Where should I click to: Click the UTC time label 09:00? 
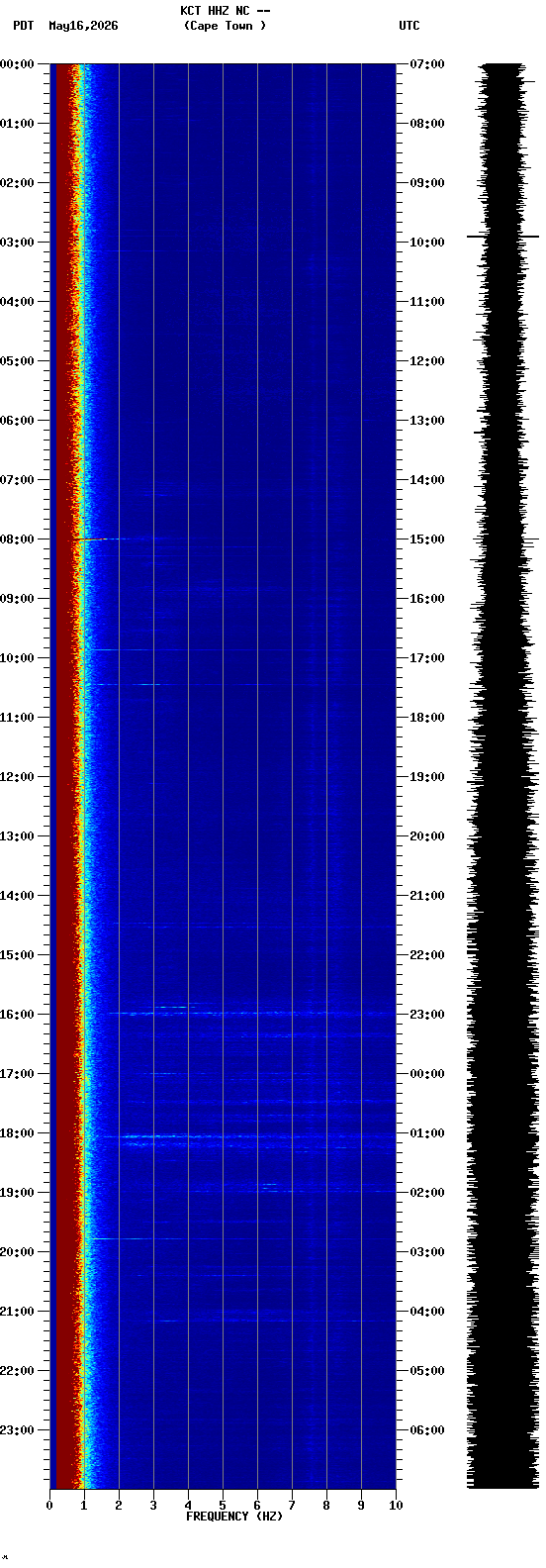pos(427,183)
